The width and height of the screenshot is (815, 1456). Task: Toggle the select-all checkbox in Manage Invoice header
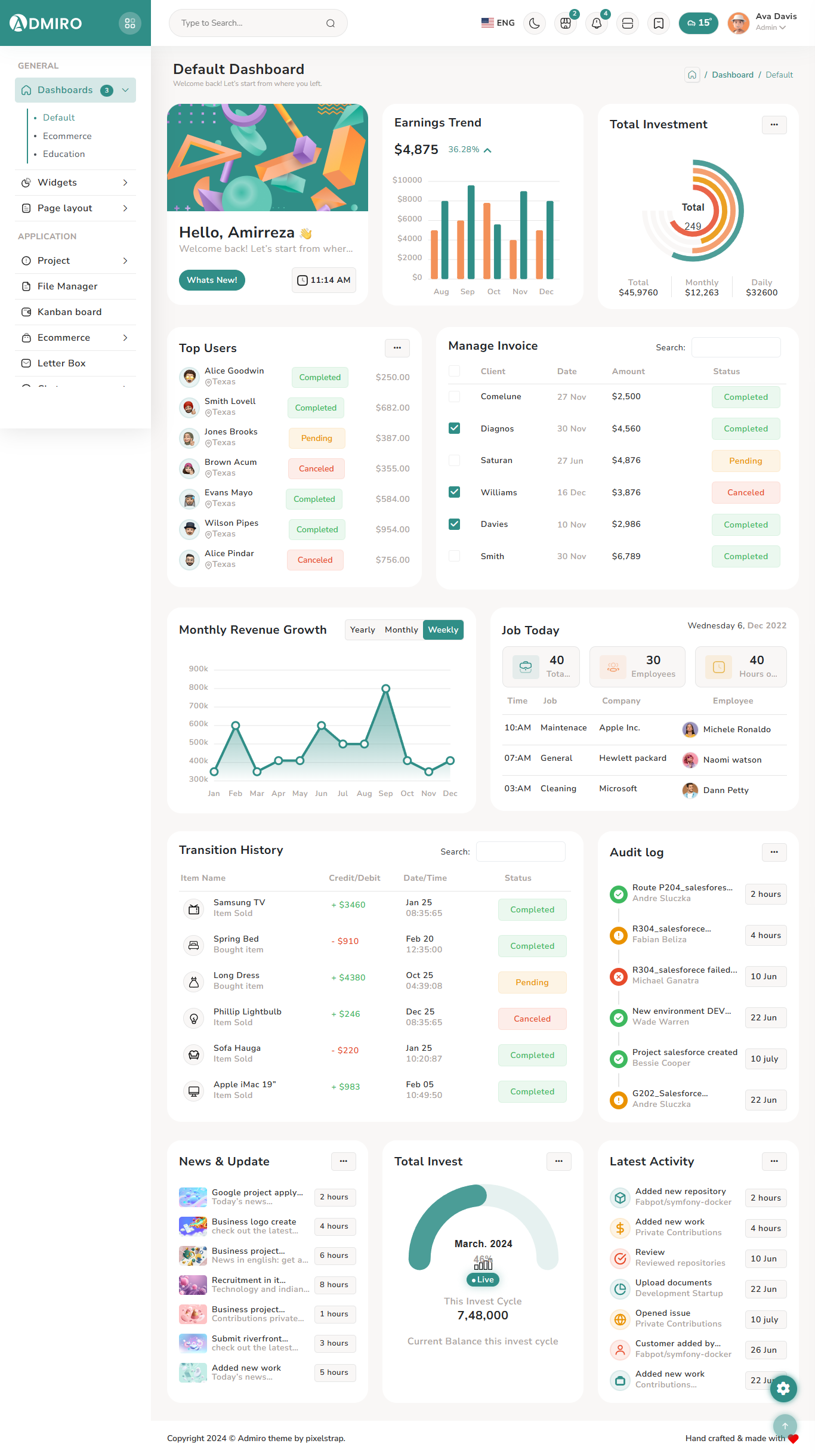pyautogui.click(x=454, y=371)
